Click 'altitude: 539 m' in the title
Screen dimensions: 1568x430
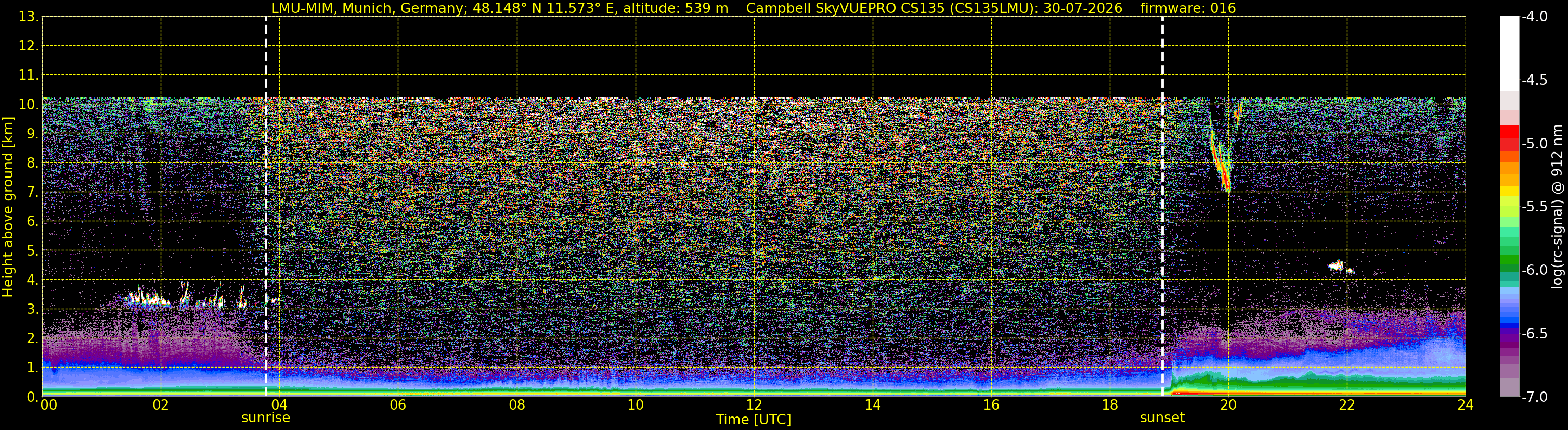pyautogui.click(x=676, y=8)
